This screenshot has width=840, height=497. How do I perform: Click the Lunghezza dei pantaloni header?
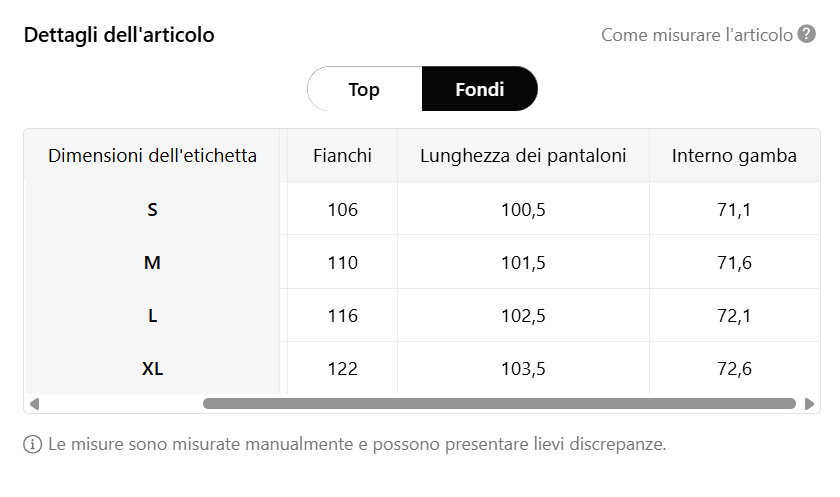click(523, 155)
